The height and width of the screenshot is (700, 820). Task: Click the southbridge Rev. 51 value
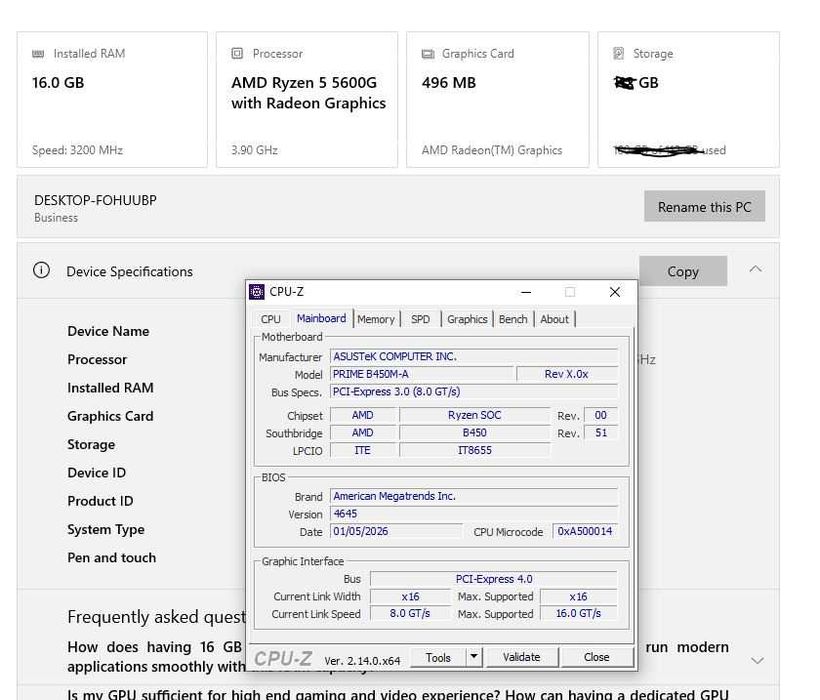click(x=601, y=433)
